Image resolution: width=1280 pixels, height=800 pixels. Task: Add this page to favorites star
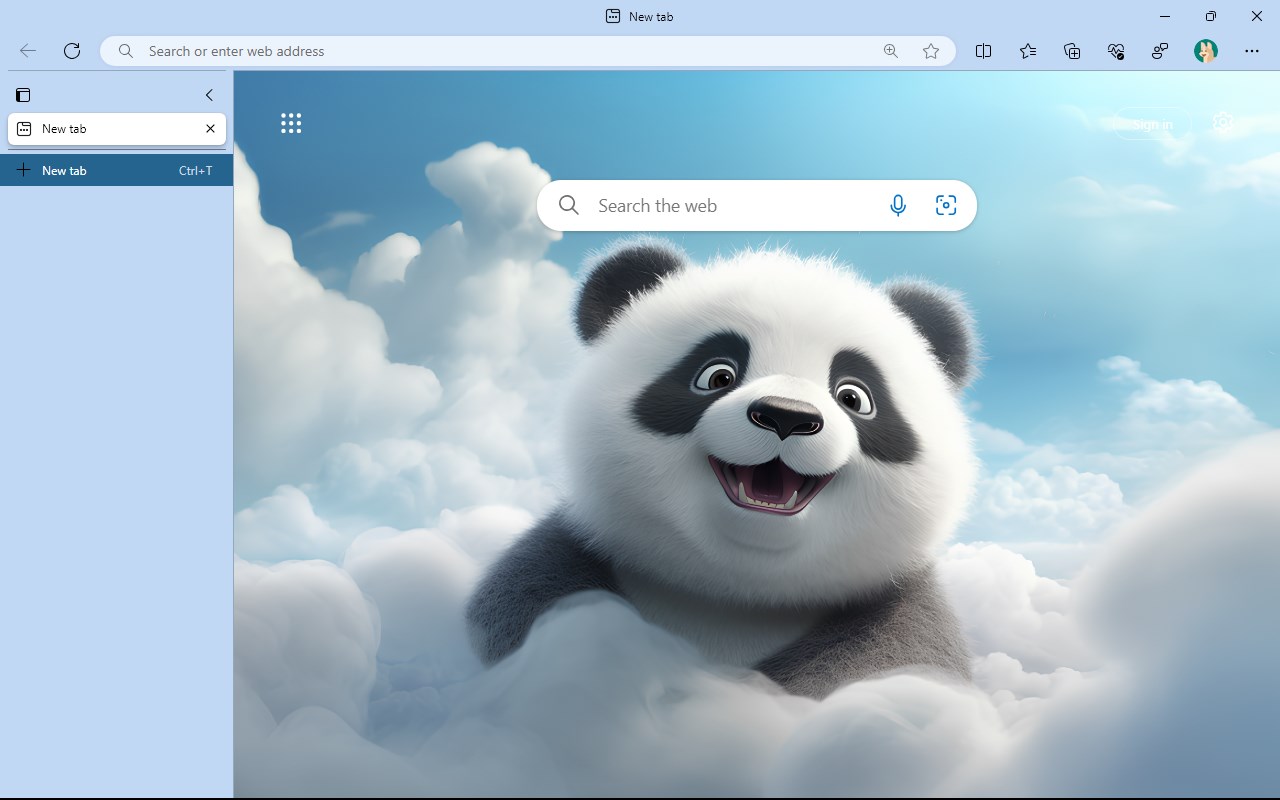tap(931, 51)
